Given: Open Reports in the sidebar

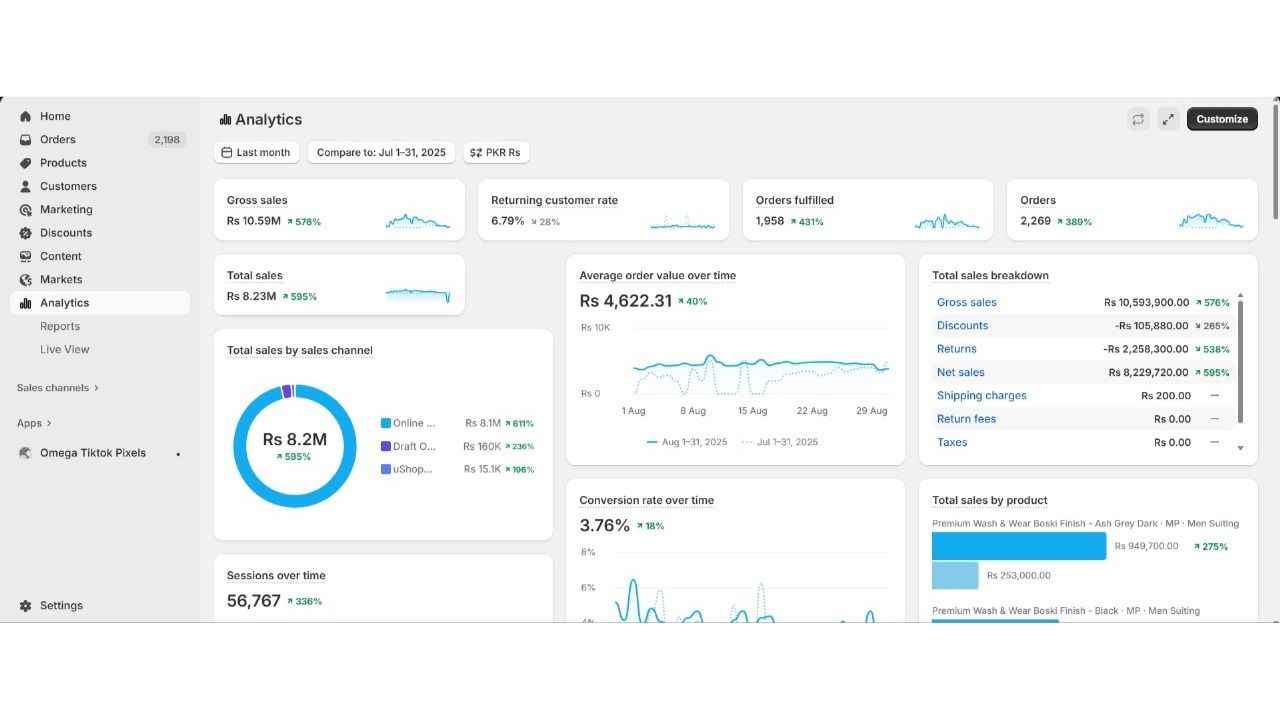Looking at the screenshot, I should coord(60,326).
